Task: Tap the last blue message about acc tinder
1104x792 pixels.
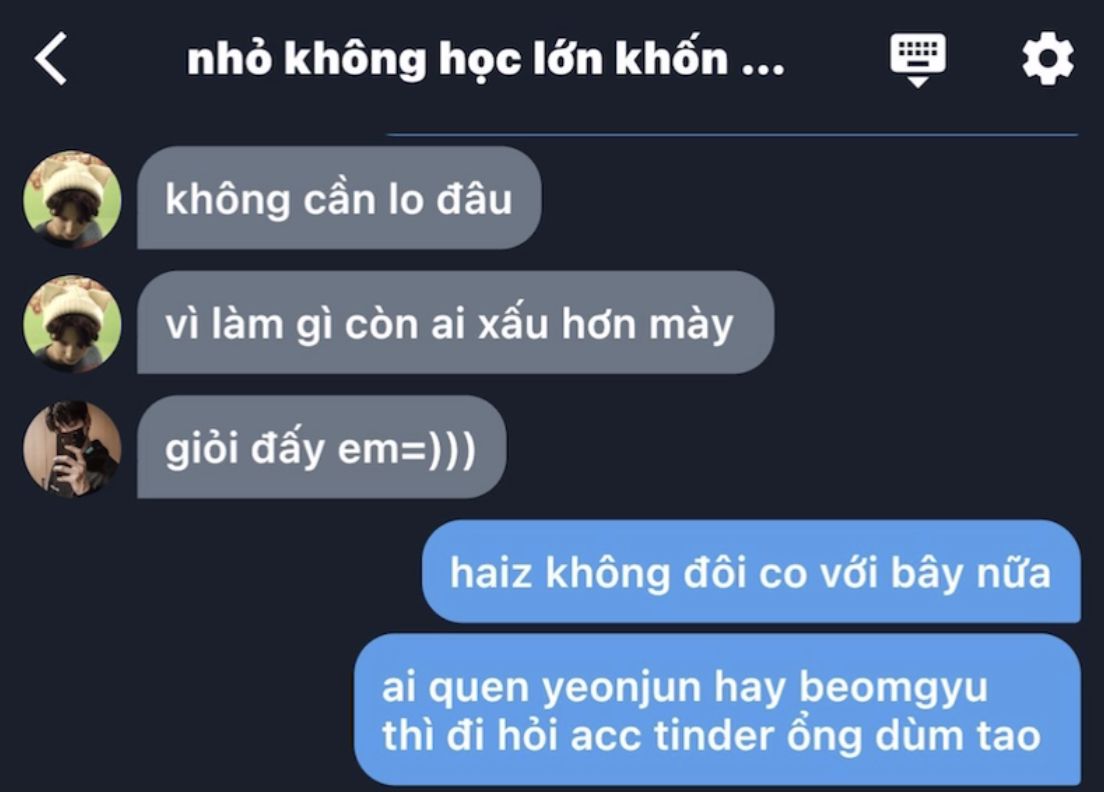Action: coord(717,710)
